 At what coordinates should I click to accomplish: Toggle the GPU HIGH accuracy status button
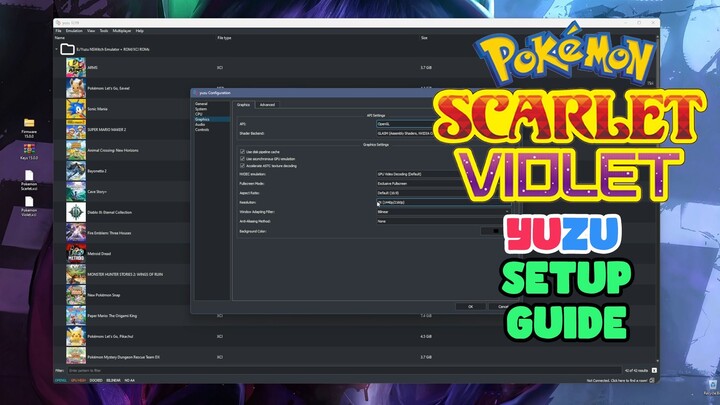[79, 380]
